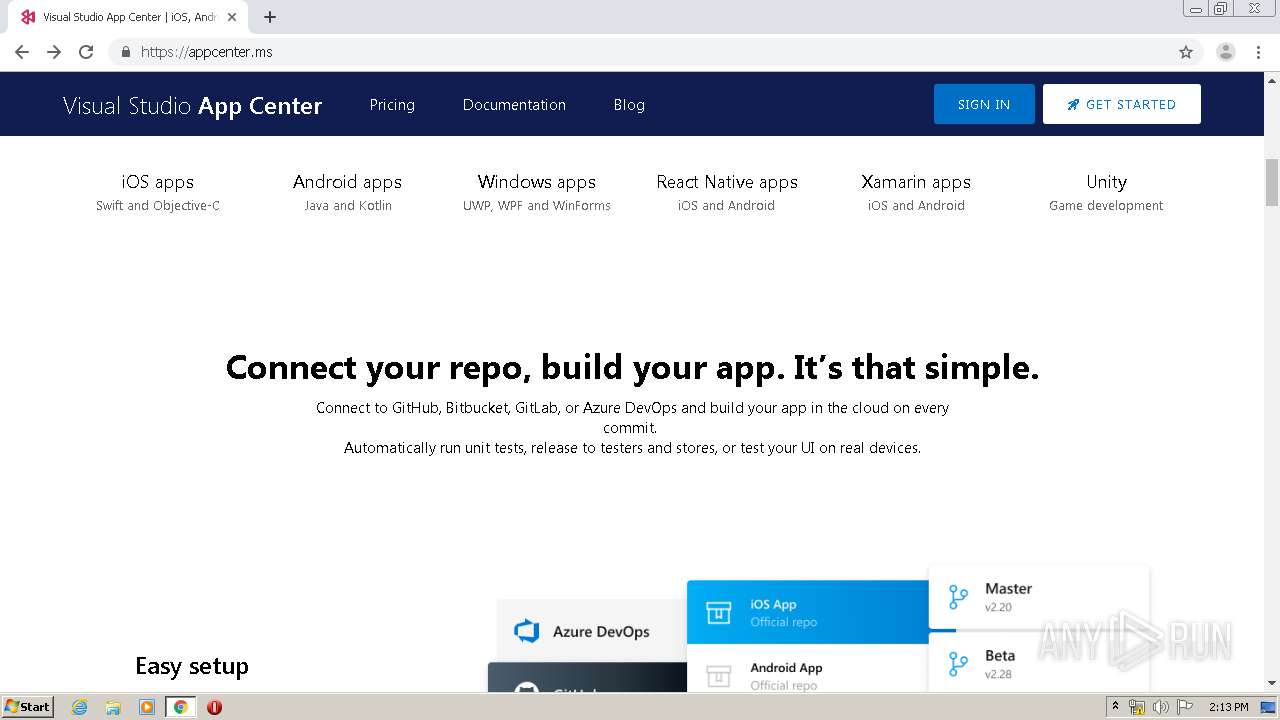Click the Action Center flag icon
The image size is (1280, 720).
click(x=1185, y=707)
